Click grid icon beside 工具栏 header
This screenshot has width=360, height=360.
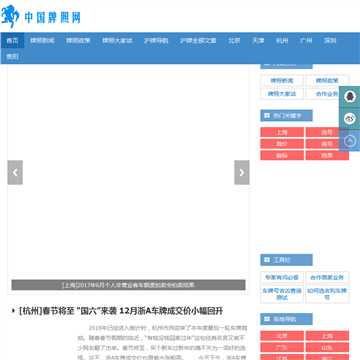coord(267,260)
